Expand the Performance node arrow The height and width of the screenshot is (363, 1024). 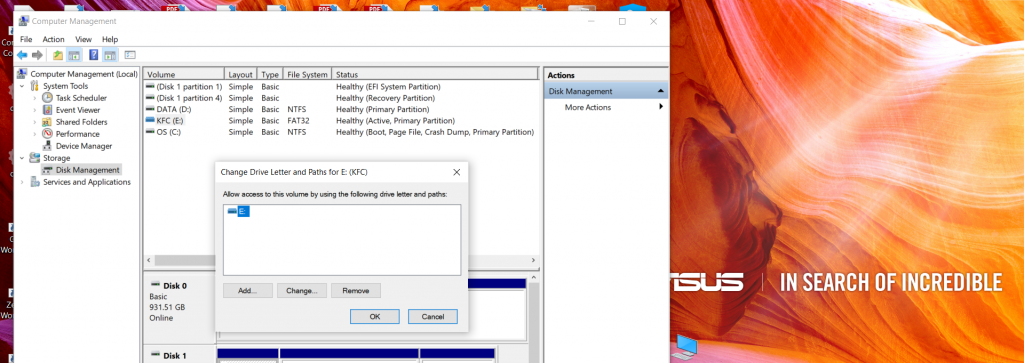35,134
